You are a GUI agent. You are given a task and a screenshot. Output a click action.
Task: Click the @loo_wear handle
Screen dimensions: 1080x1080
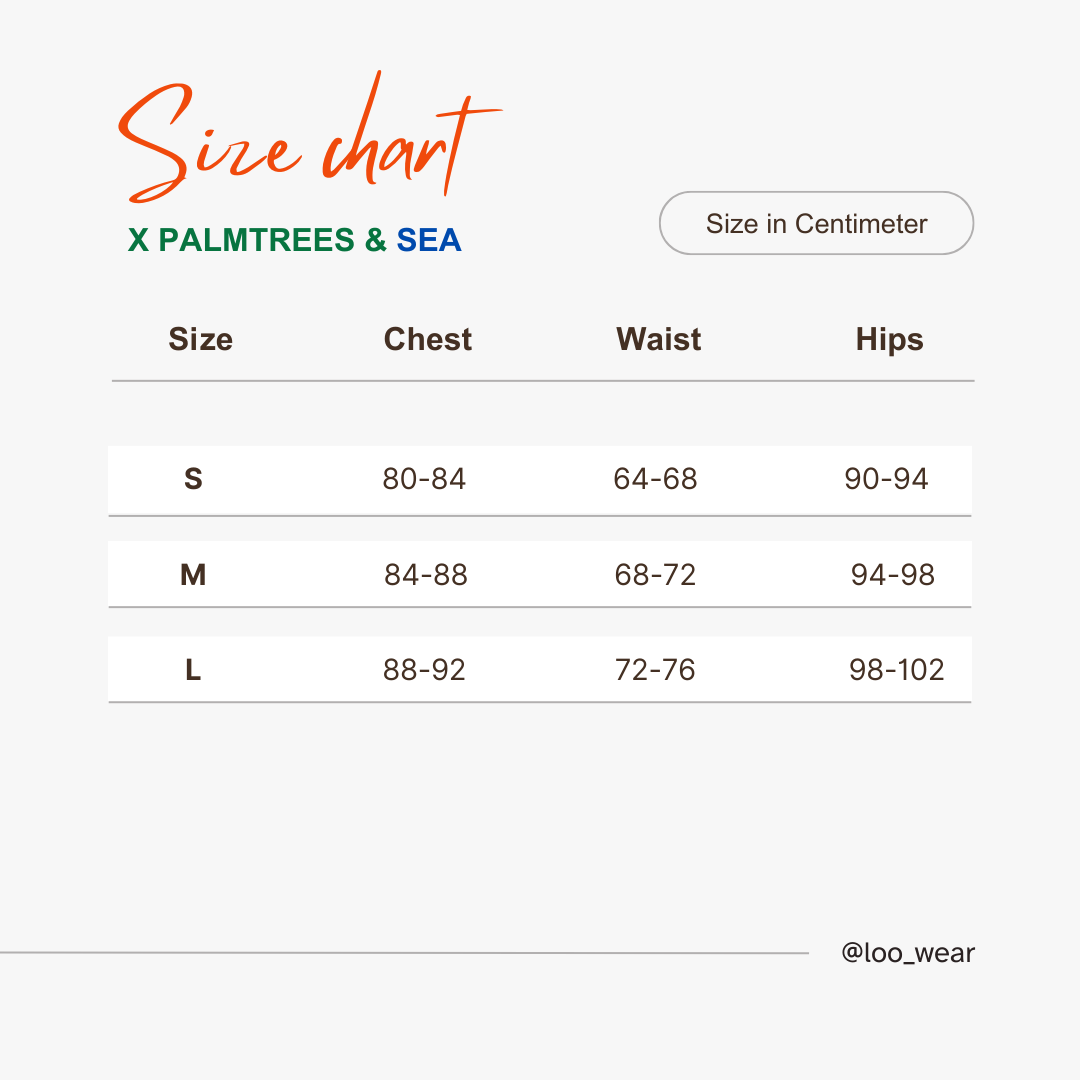click(908, 953)
